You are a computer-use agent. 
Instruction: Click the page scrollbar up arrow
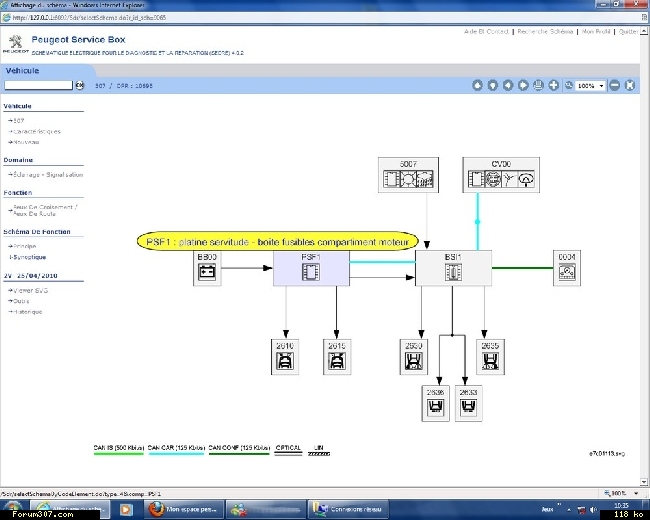[644, 32]
